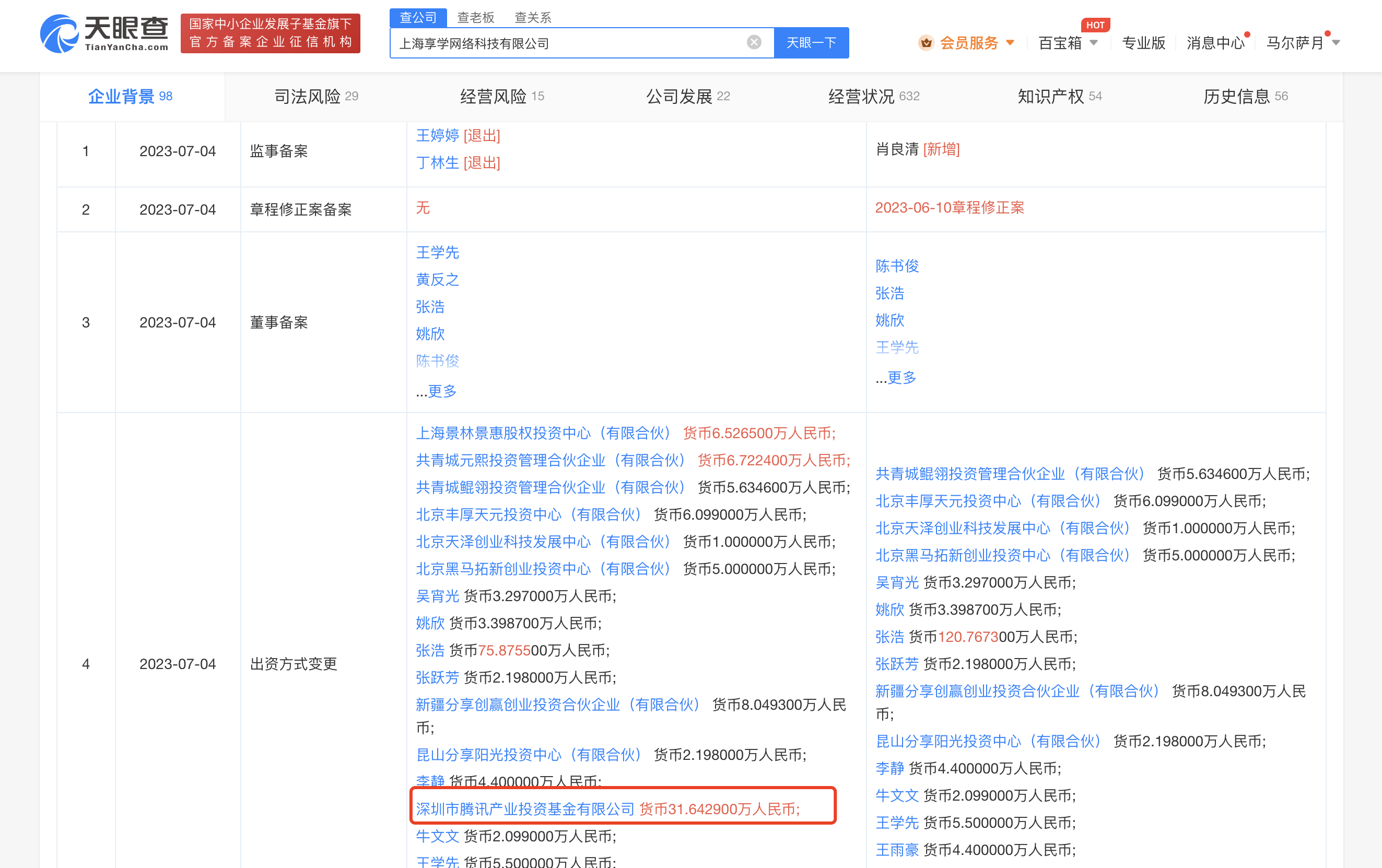This screenshot has height=868, width=1382.
Task: Open the 司法风险 tab
Action: tap(316, 97)
